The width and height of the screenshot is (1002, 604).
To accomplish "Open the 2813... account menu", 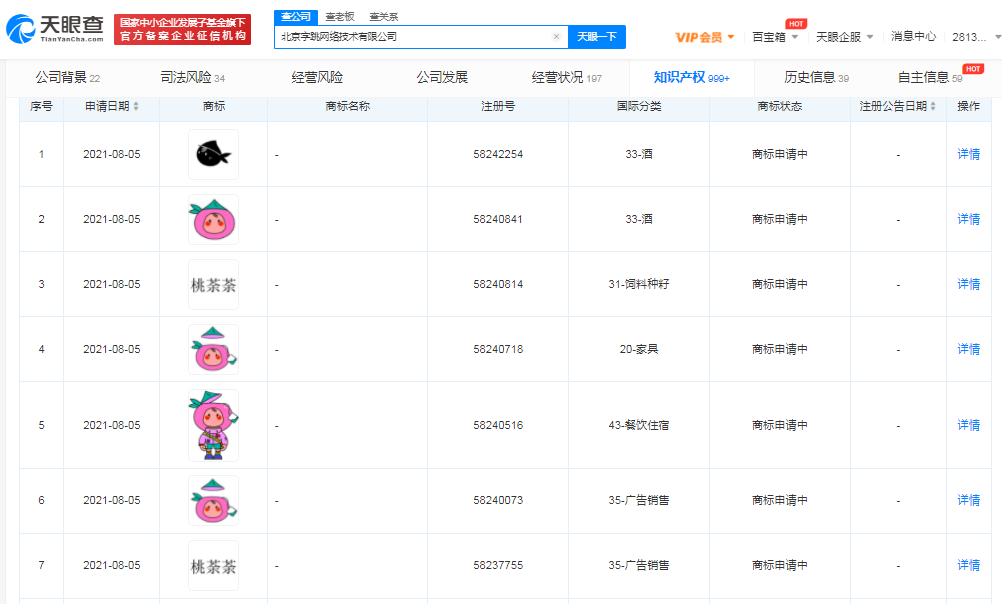I will [x=976, y=37].
